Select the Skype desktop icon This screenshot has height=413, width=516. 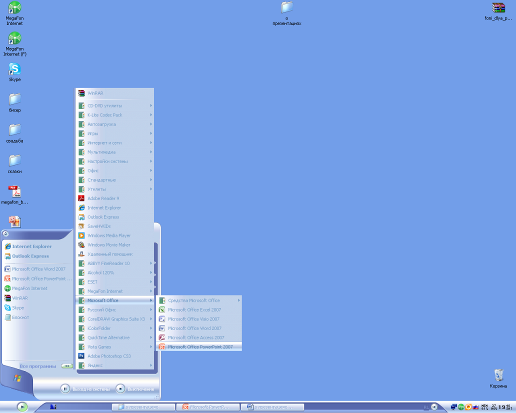pyautogui.click(x=15, y=72)
